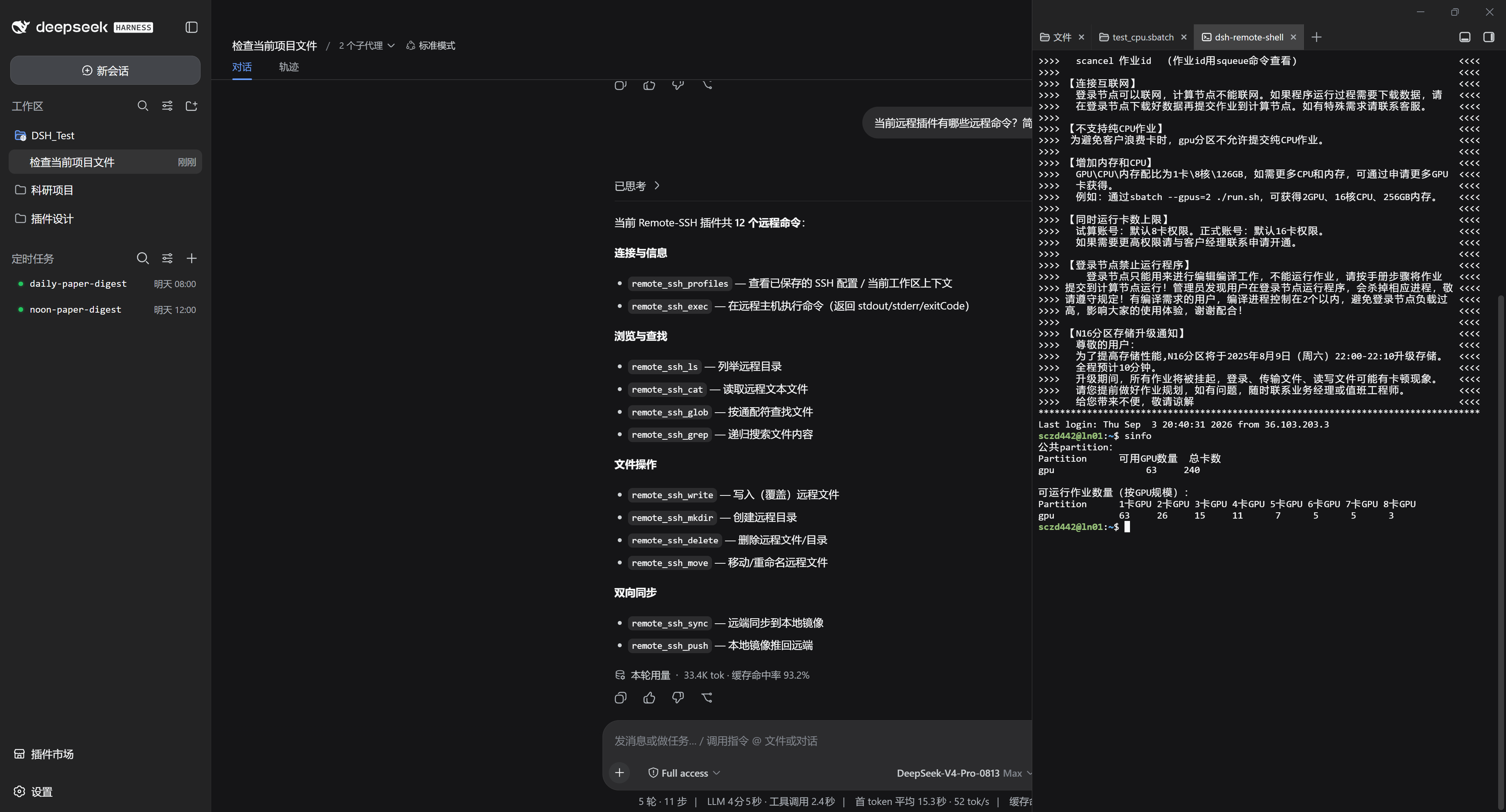1506x812 pixels.
Task: Branch conversation from the latest reply
Action: coord(707,698)
